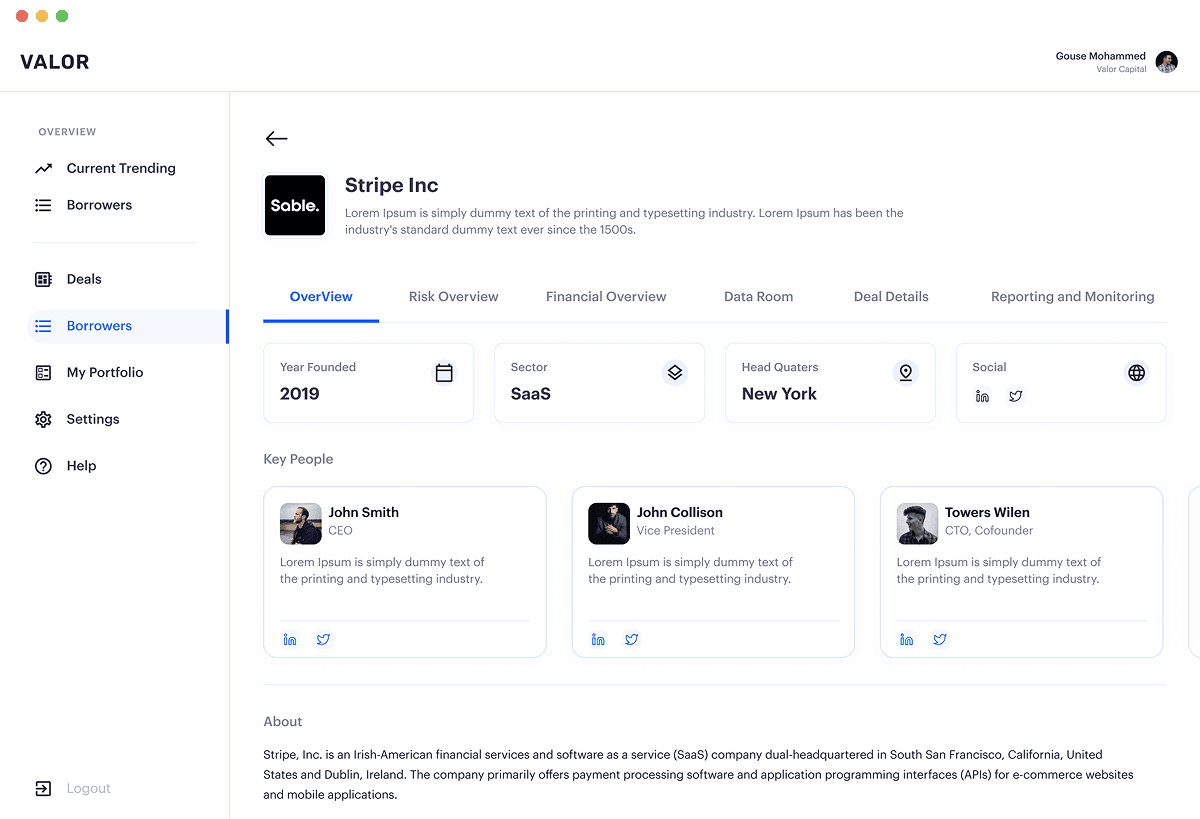The height and width of the screenshot is (819, 1200).
Task: Open the Data Room tab
Action: tap(758, 297)
